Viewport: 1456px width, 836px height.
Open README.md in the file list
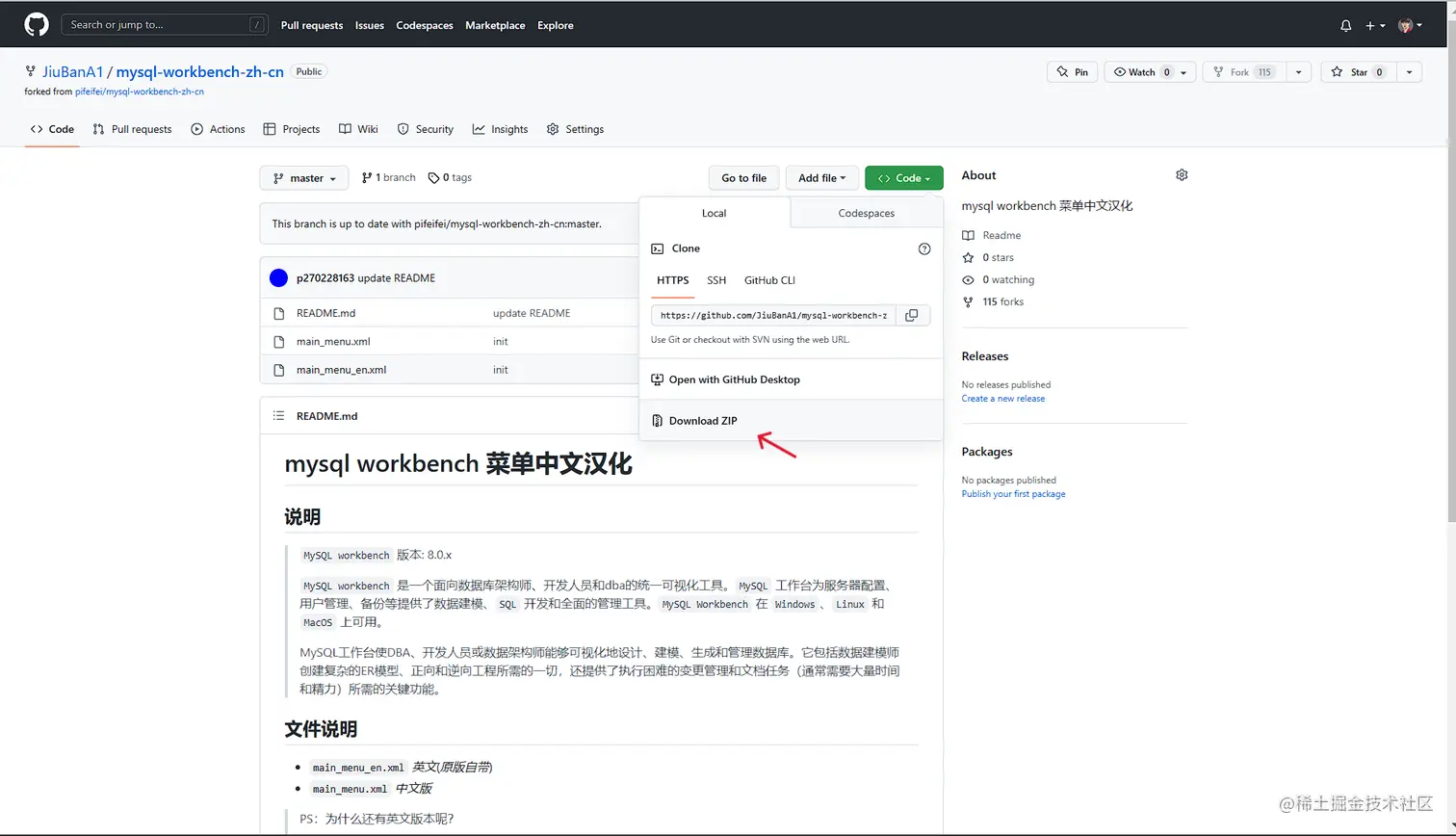pos(325,313)
